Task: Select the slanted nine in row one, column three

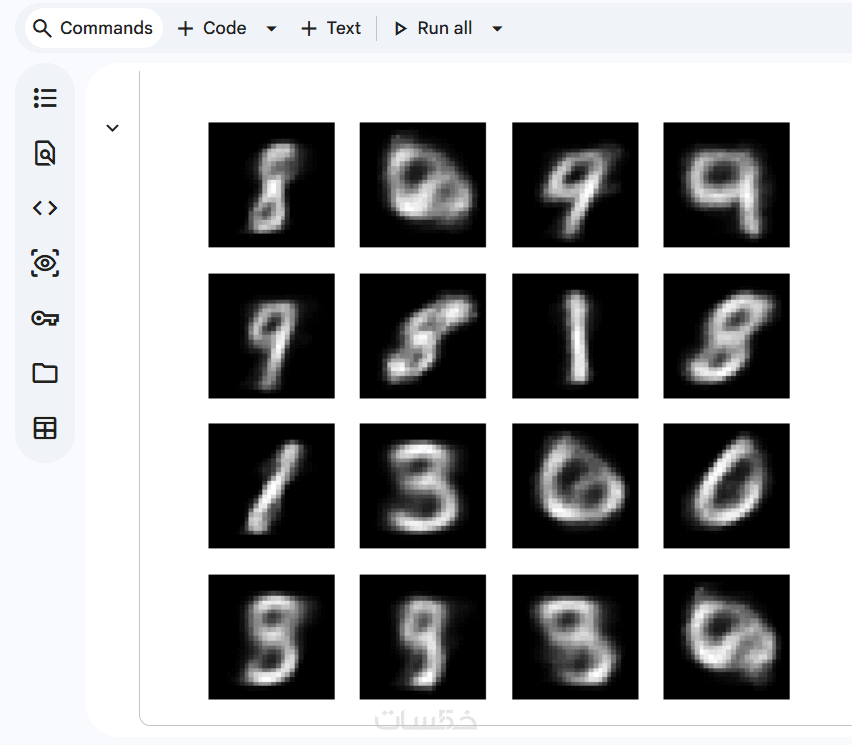Action: pyautogui.click(x=575, y=185)
